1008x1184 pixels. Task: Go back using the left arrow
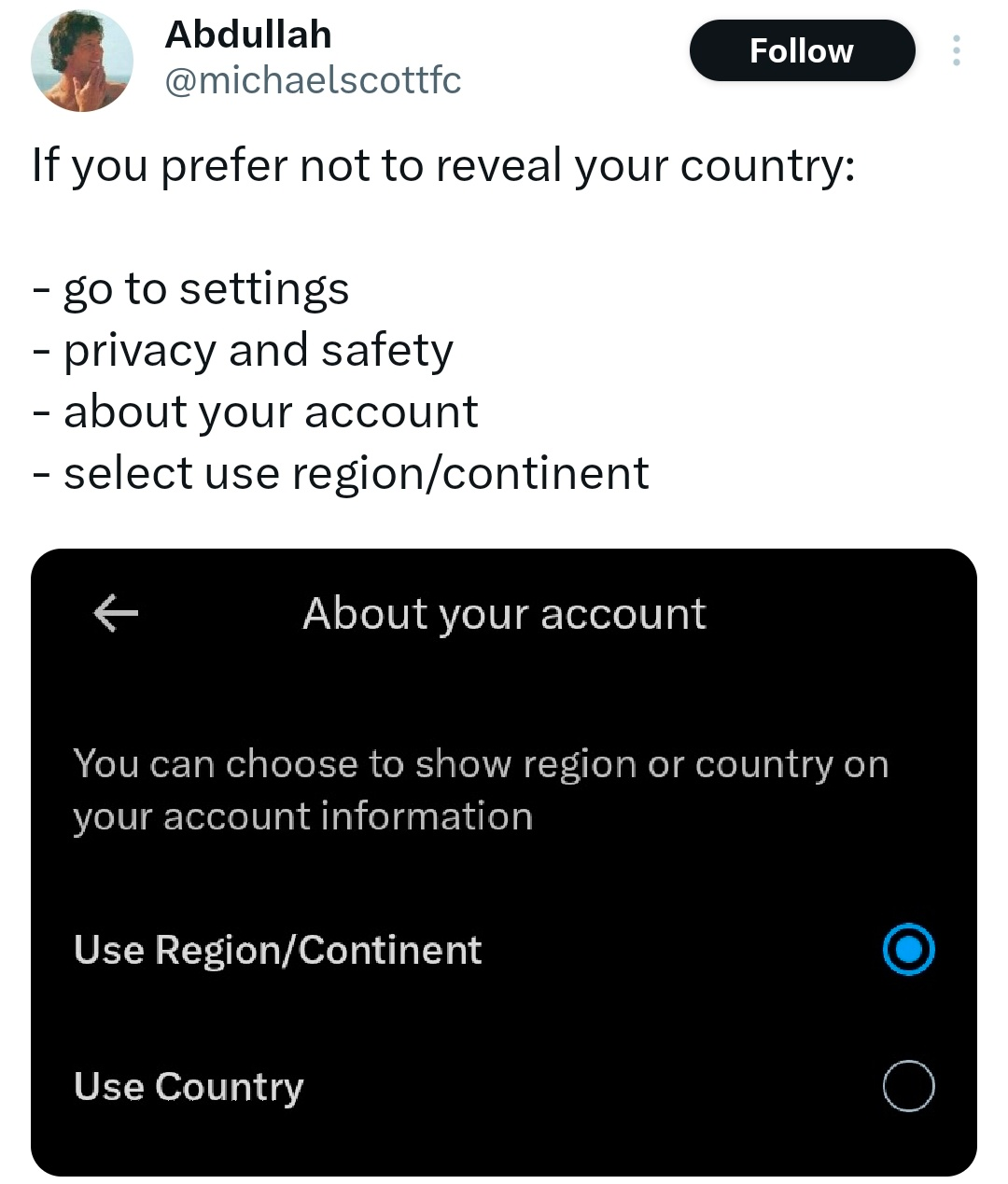[x=116, y=613]
